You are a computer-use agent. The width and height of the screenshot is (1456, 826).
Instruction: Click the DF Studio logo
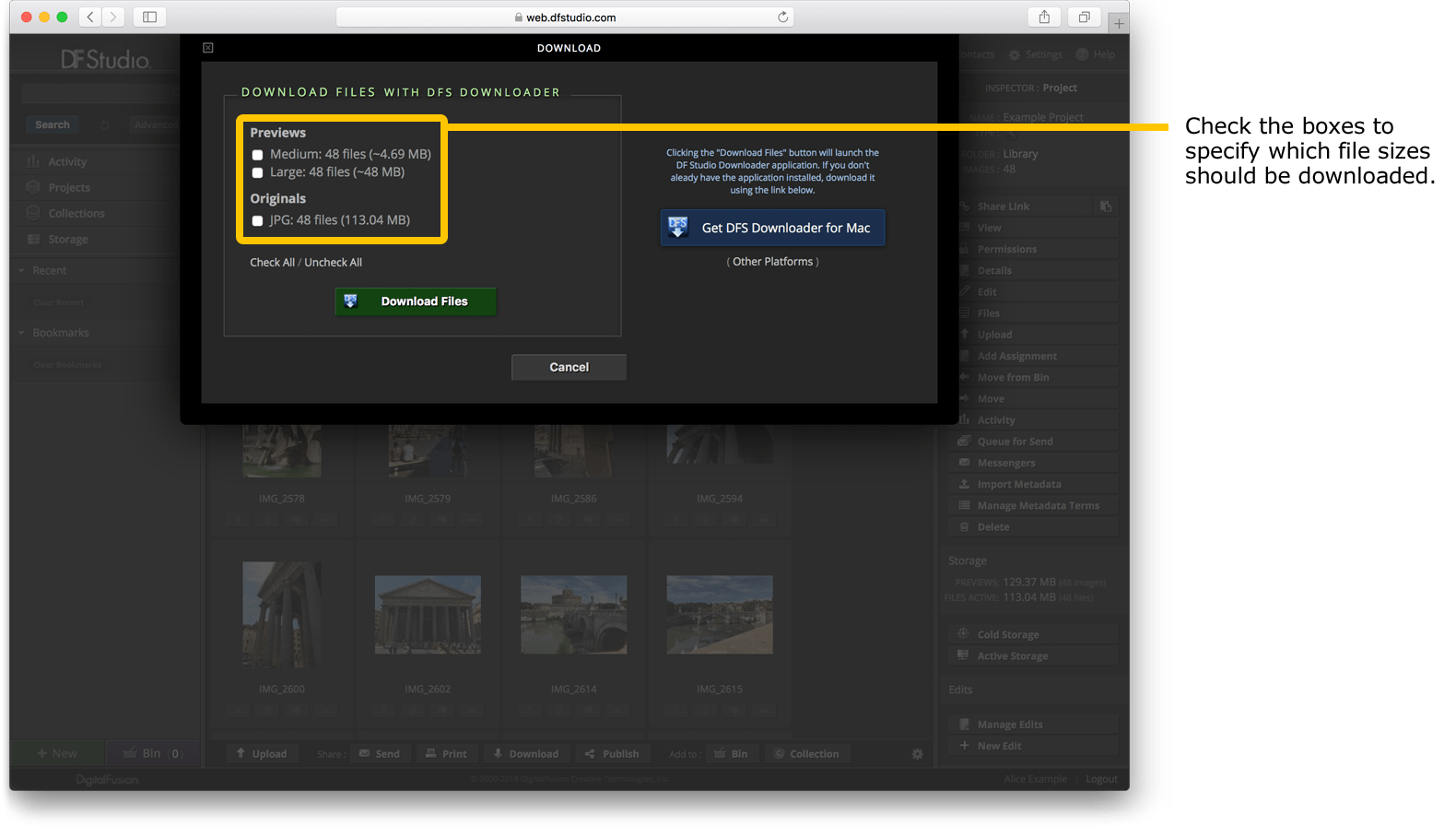coord(105,60)
